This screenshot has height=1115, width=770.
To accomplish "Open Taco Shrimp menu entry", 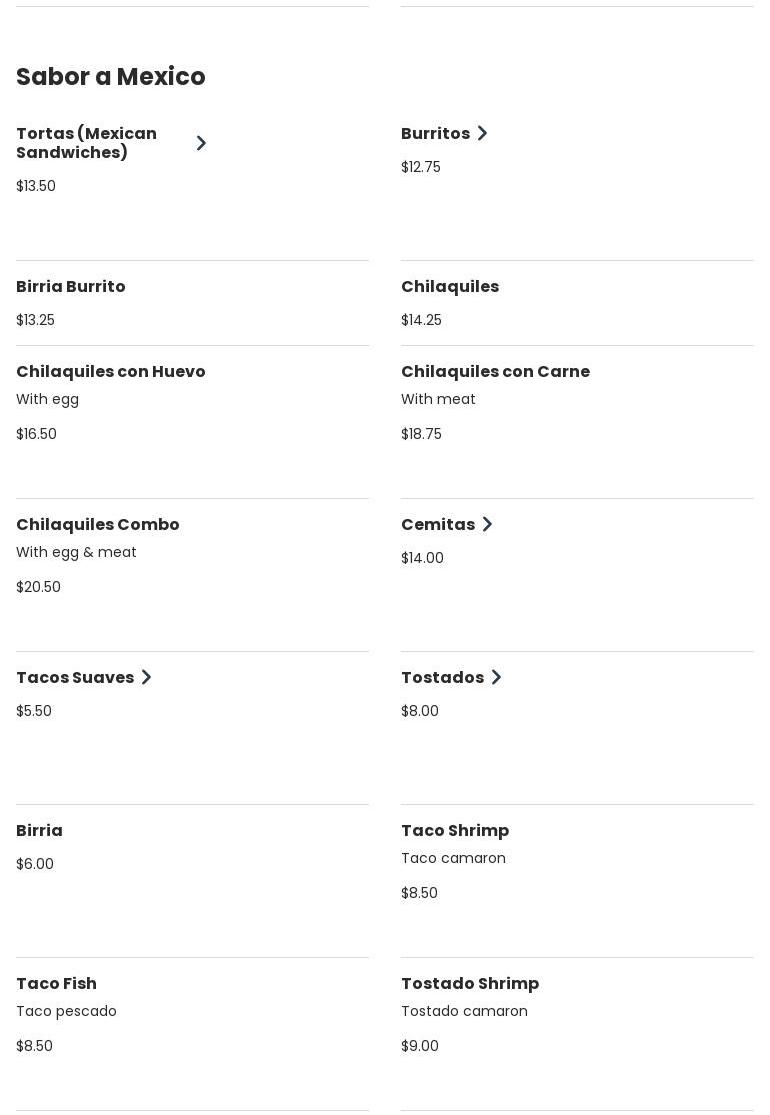I will 577,881.
